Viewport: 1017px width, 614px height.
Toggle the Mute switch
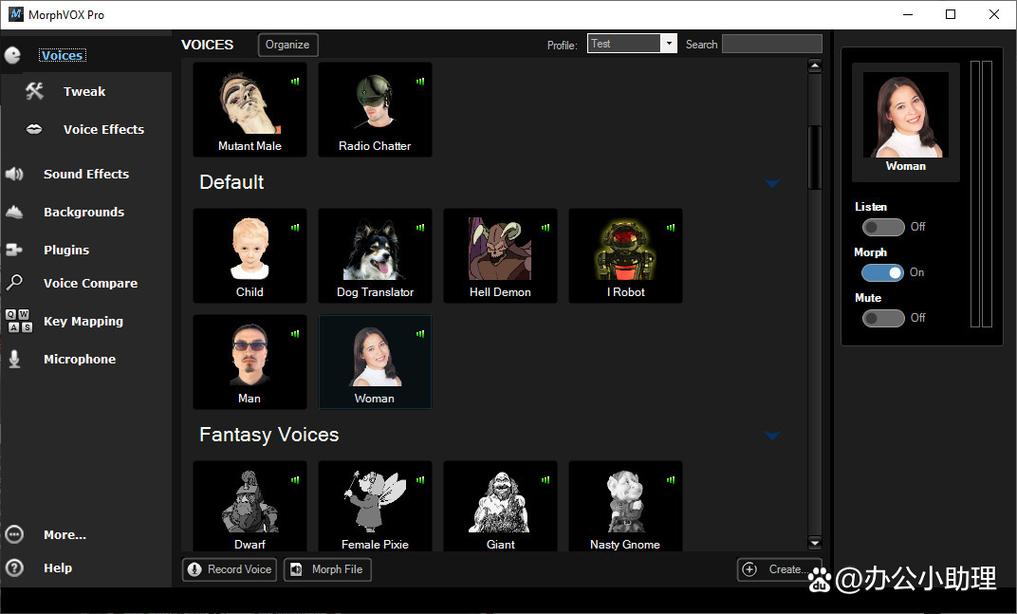883,318
